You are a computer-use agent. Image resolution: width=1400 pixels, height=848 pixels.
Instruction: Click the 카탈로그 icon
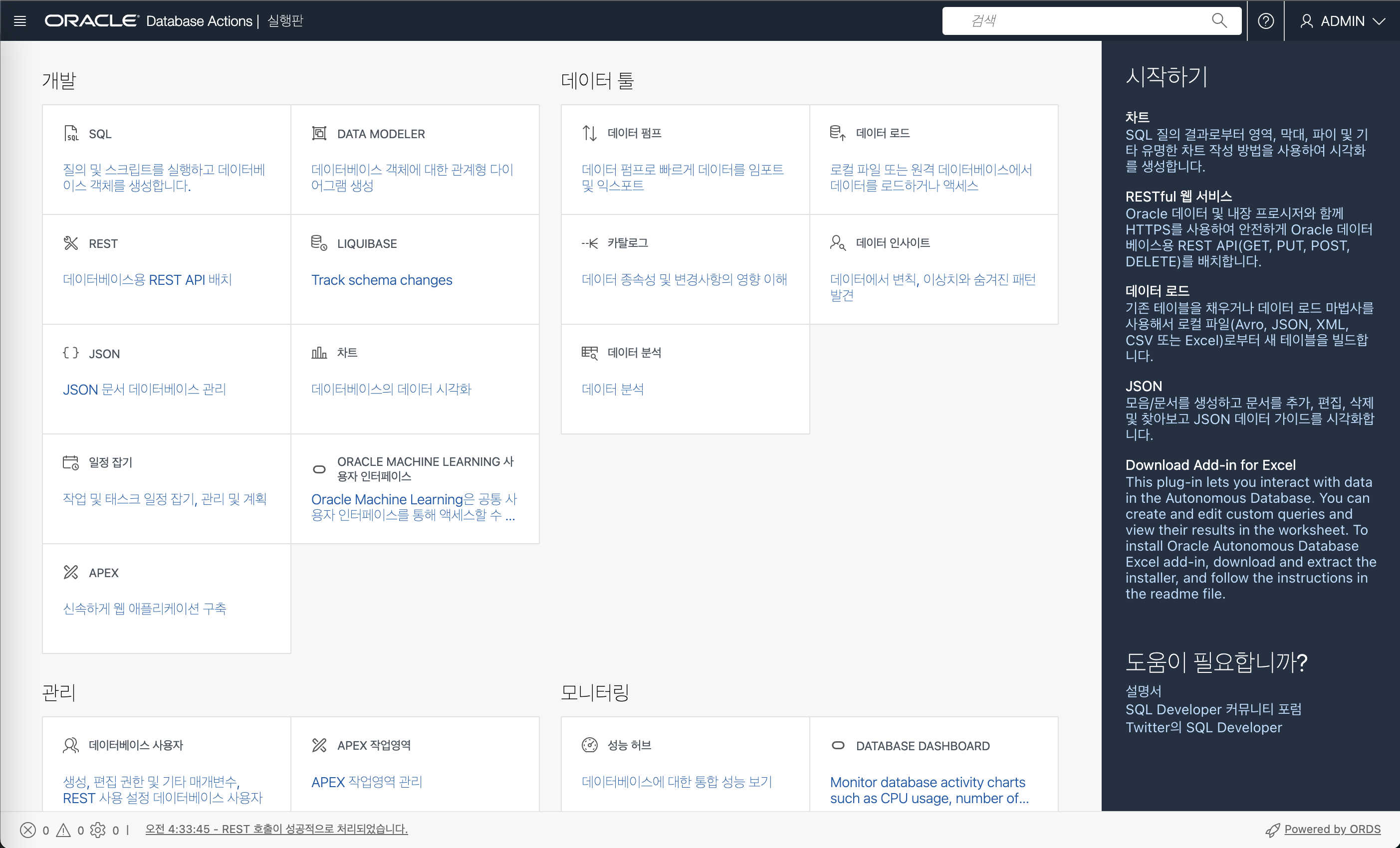point(590,243)
